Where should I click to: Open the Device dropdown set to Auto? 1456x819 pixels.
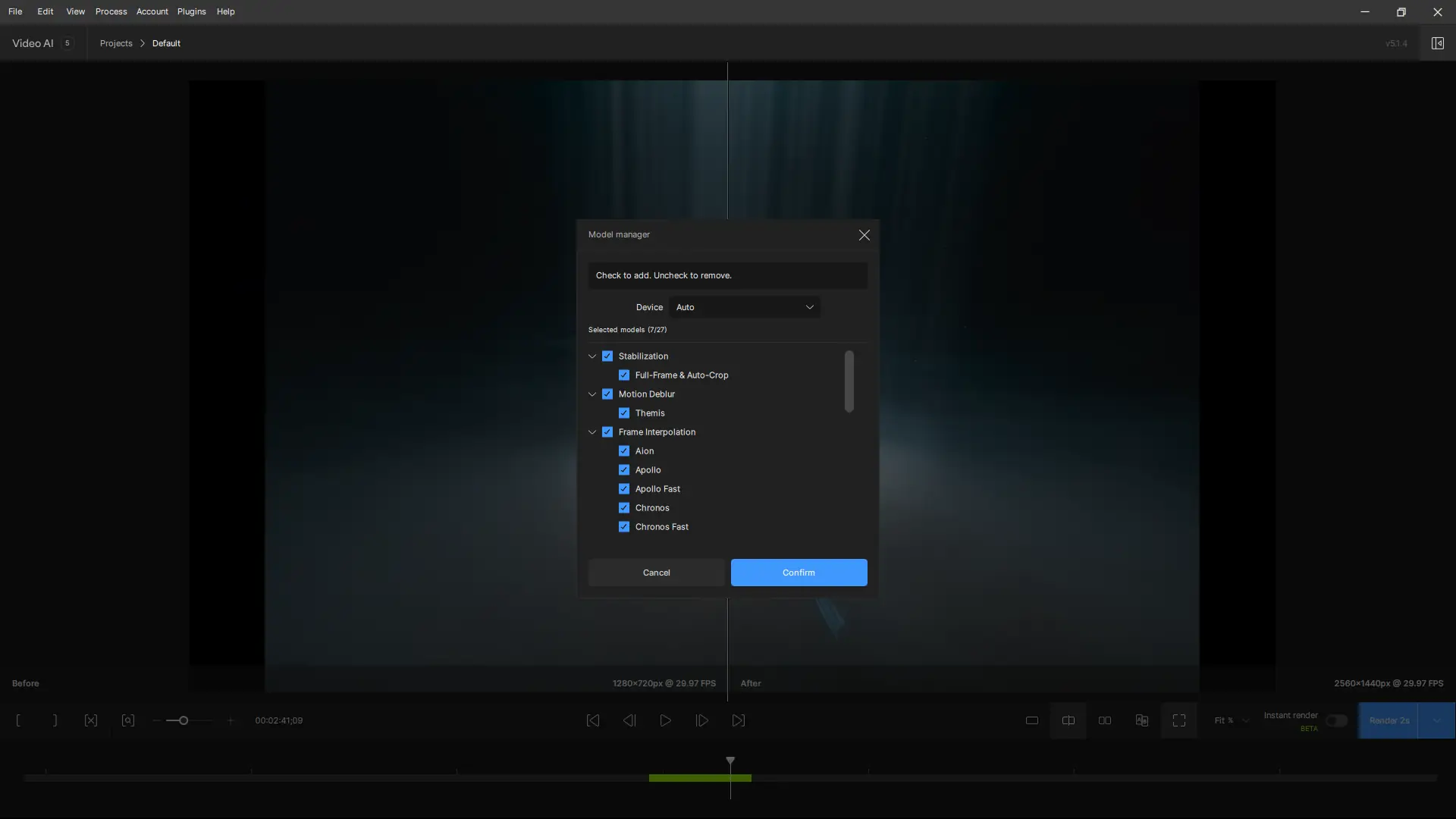pyautogui.click(x=745, y=307)
